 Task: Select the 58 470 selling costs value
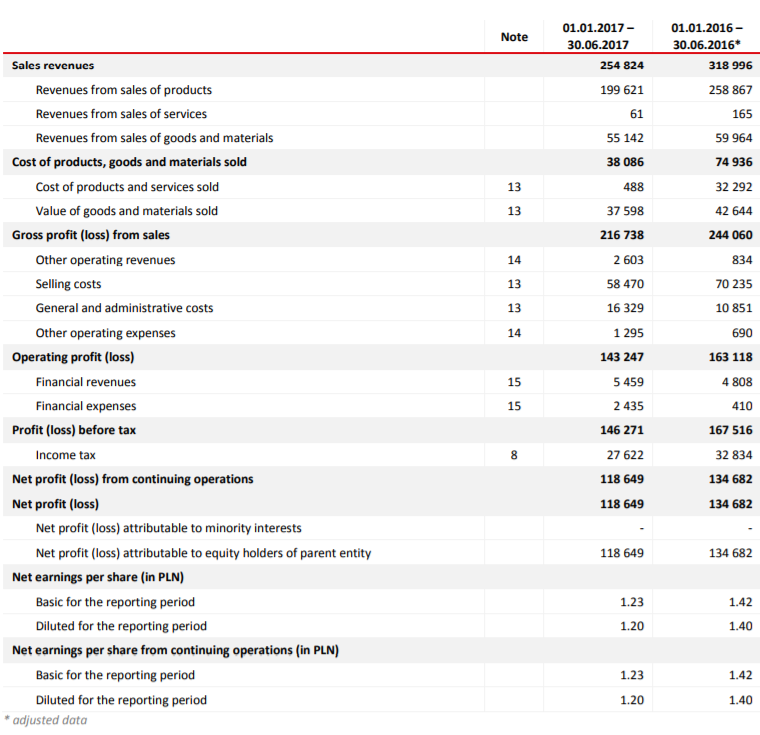pyautogui.click(x=626, y=284)
